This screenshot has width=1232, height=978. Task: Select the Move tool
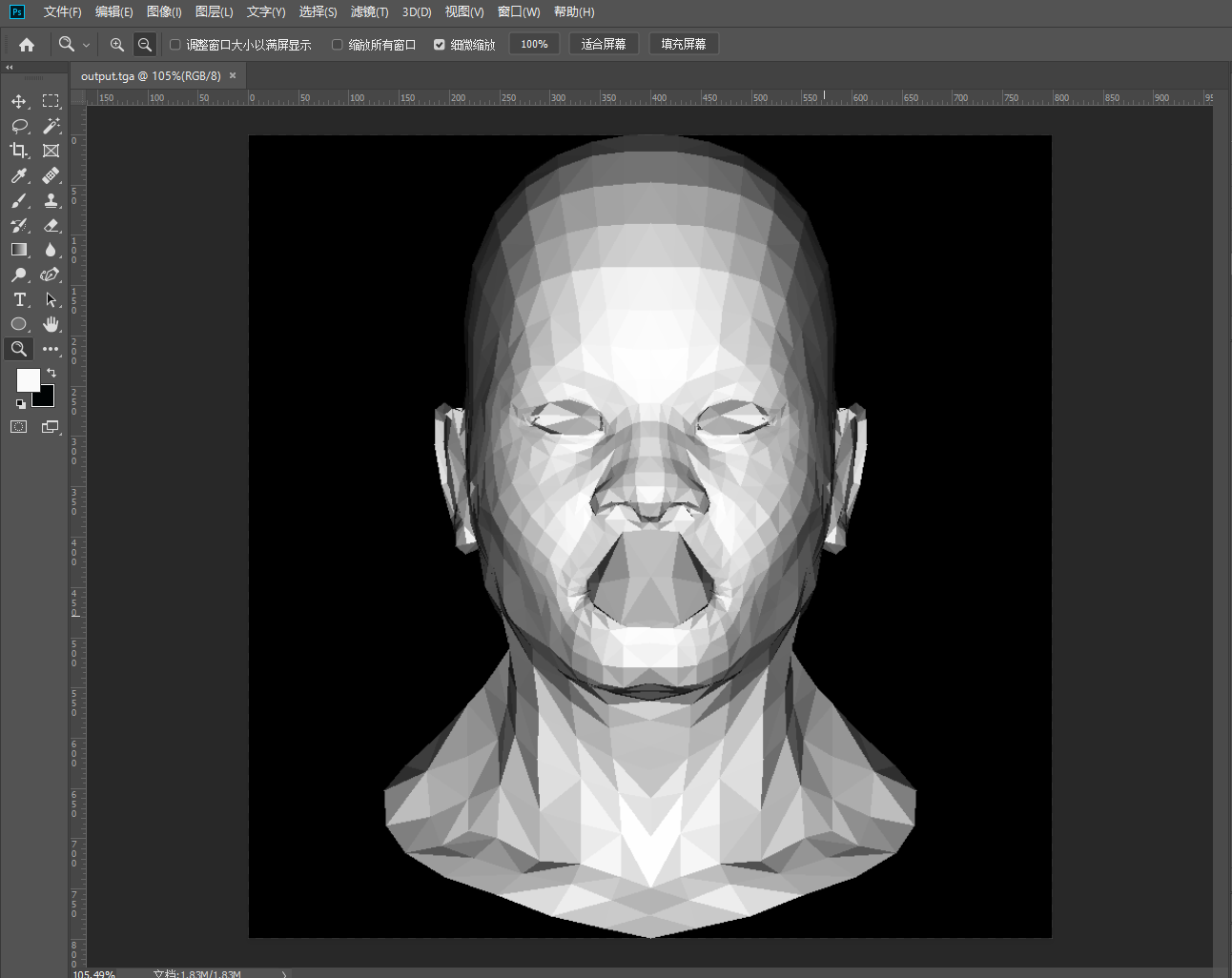tap(19, 101)
